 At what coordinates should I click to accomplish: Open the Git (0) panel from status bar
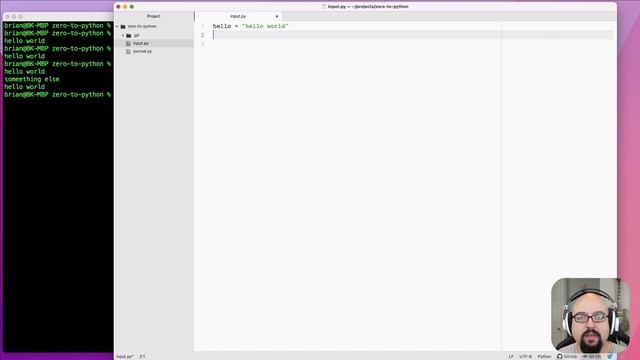591,356
